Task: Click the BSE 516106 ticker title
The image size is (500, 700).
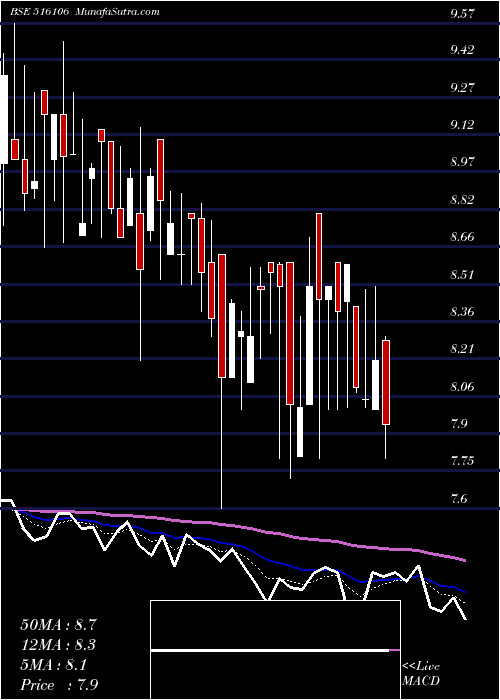Action: click(x=39, y=12)
